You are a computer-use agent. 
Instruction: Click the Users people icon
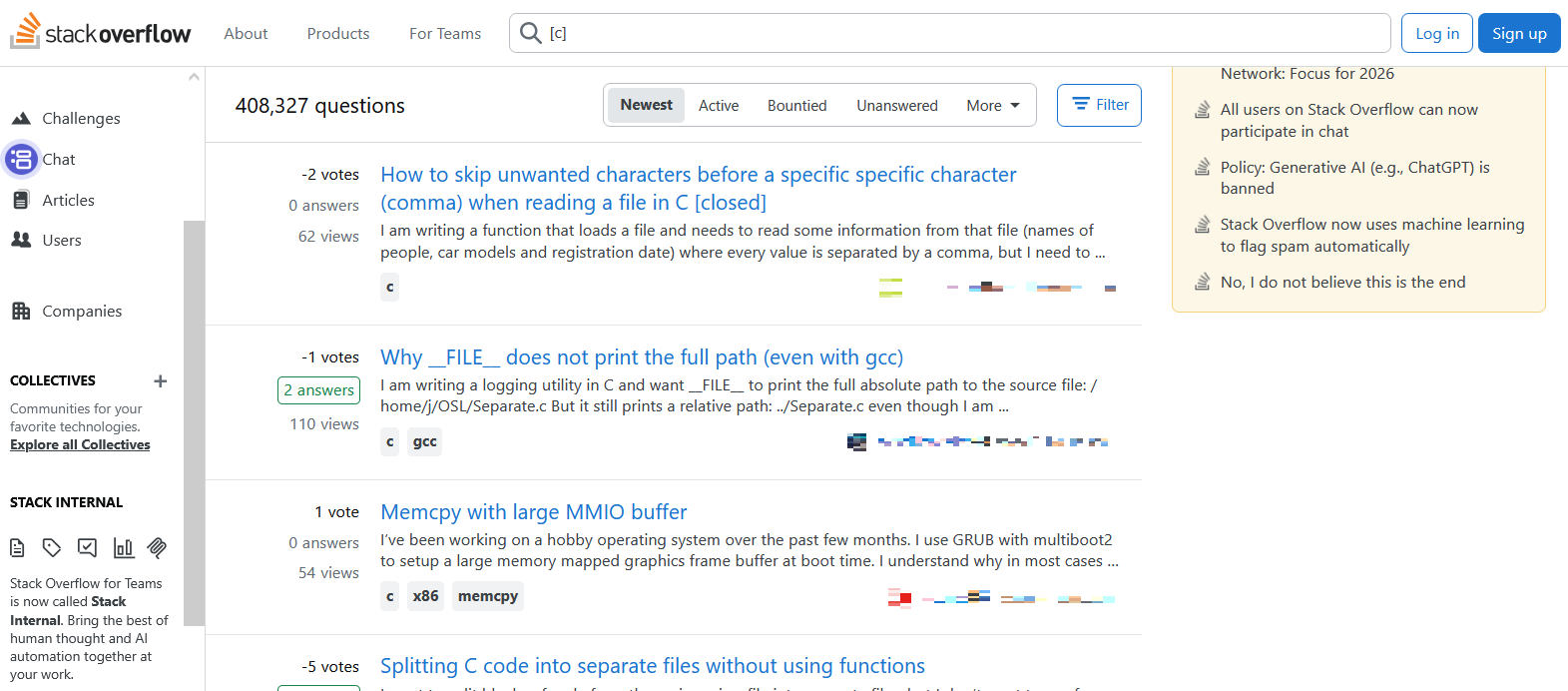click(21, 240)
